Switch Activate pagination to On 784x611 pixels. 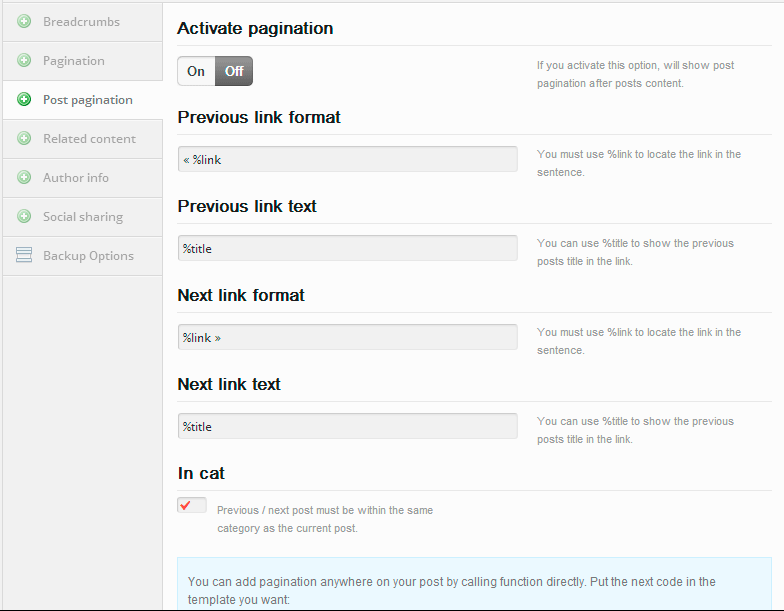click(196, 71)
